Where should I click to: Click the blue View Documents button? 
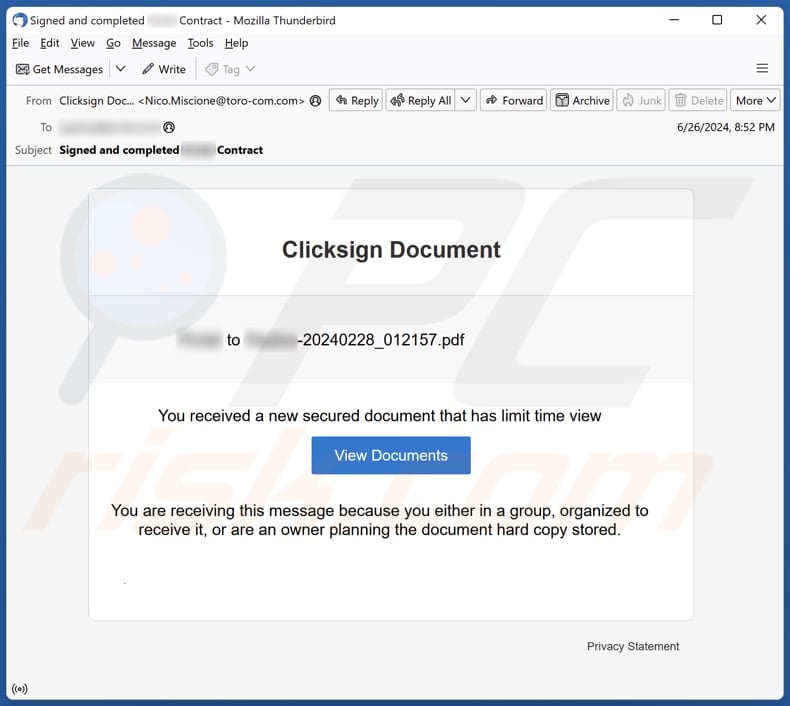point(391,456)
